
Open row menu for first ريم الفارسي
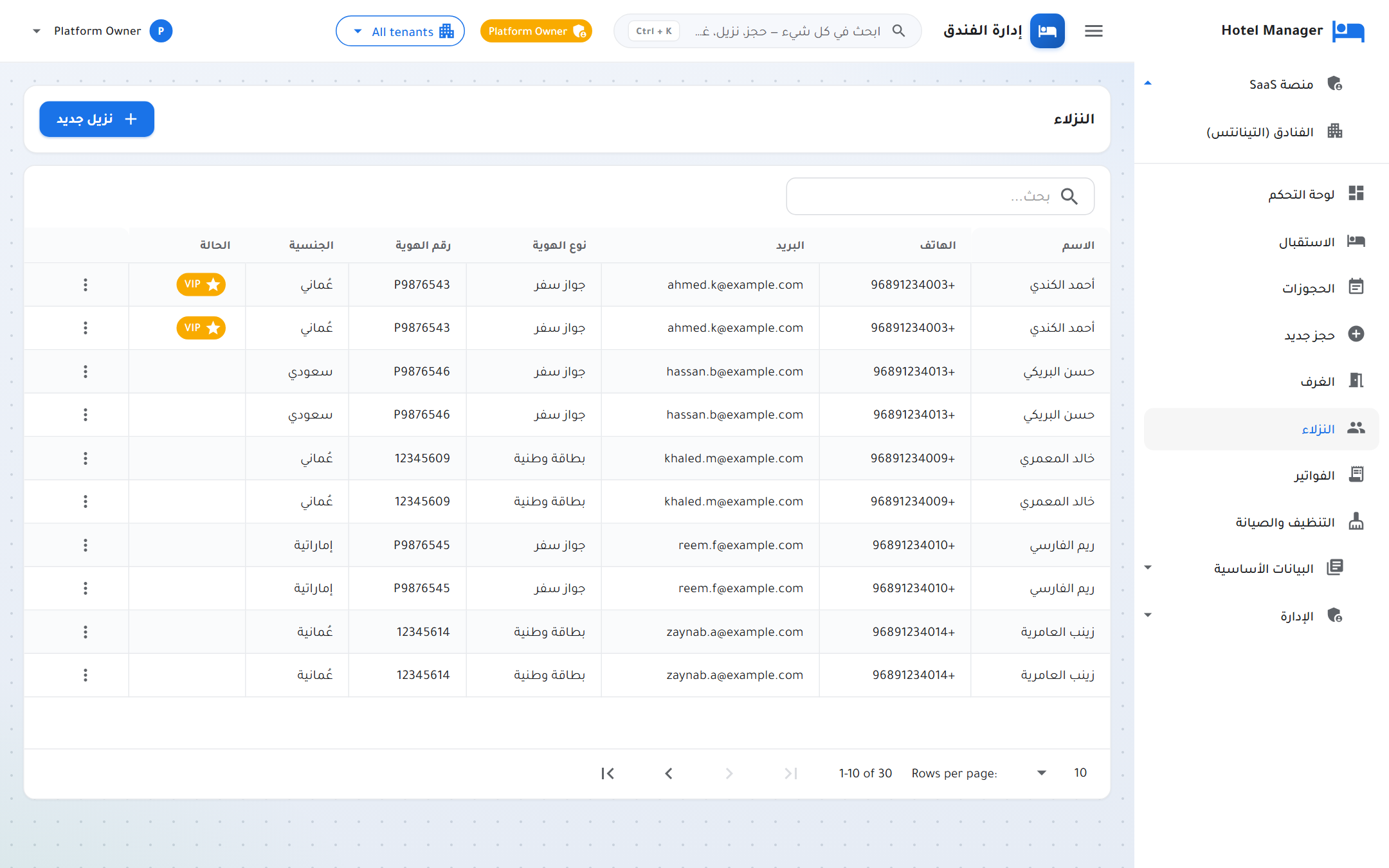tap(85, 545)
